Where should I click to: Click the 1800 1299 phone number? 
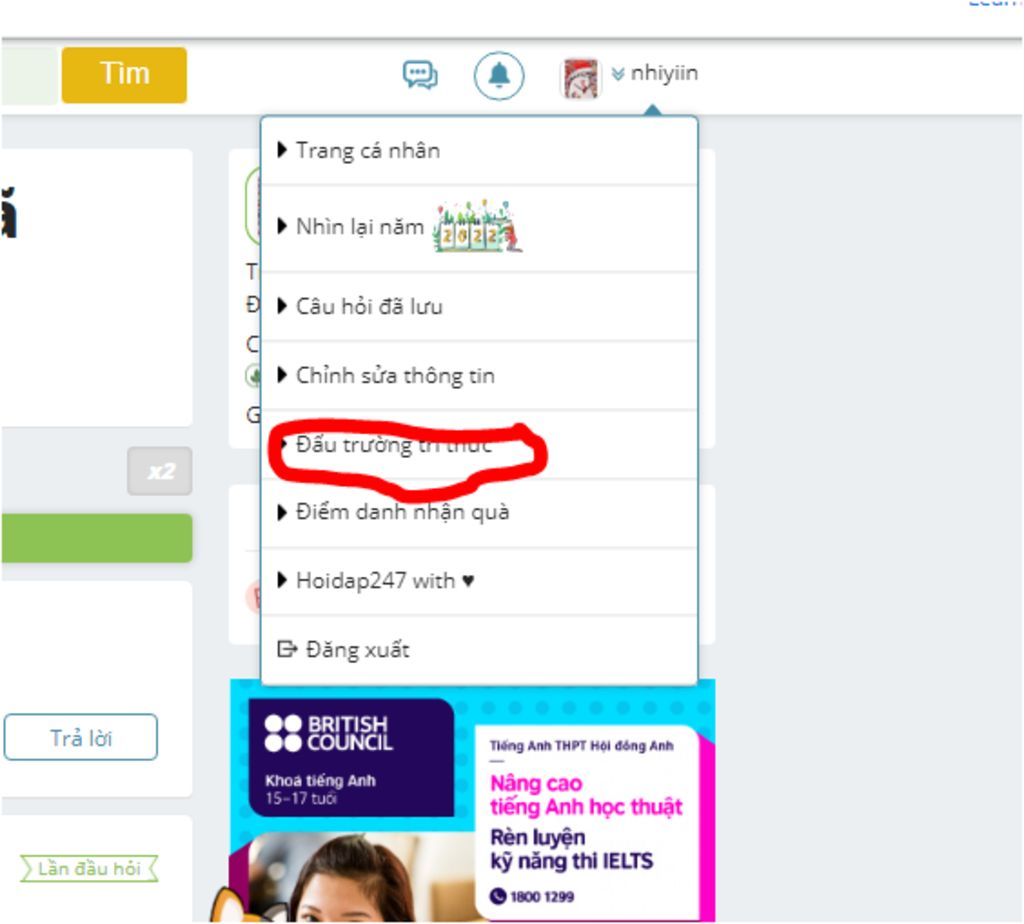pos(541,897)
